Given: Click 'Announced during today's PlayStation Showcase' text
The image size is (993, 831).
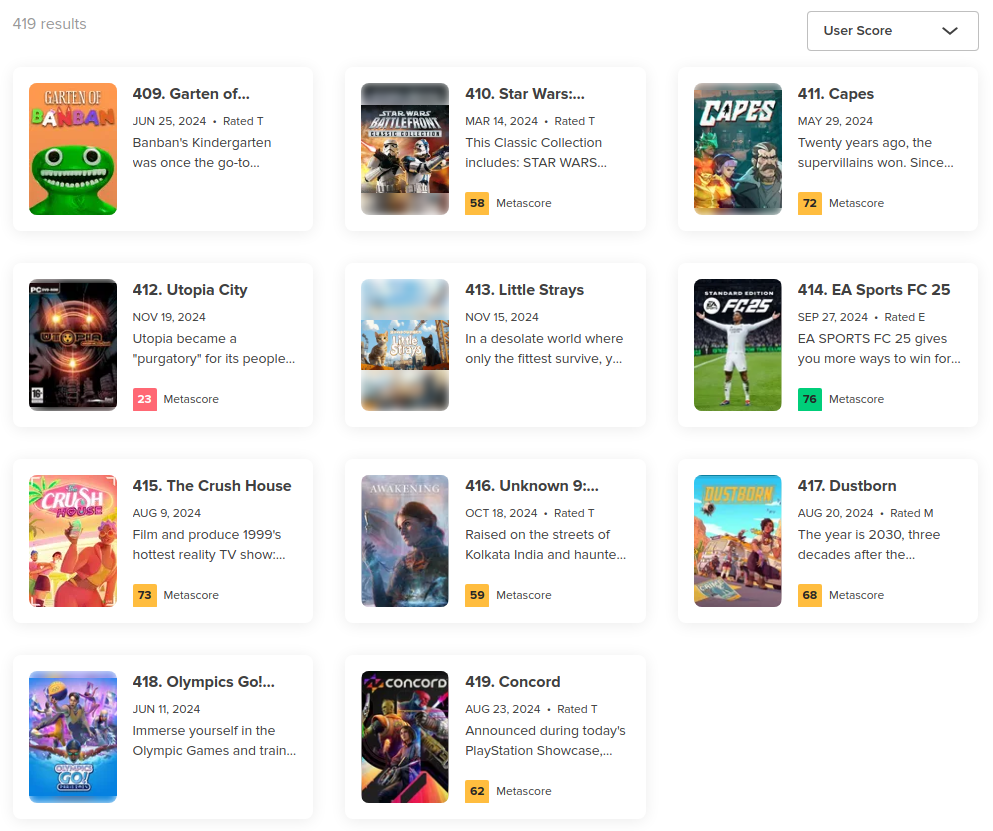Looking at the screenshot, I should (x=545, y=740).
